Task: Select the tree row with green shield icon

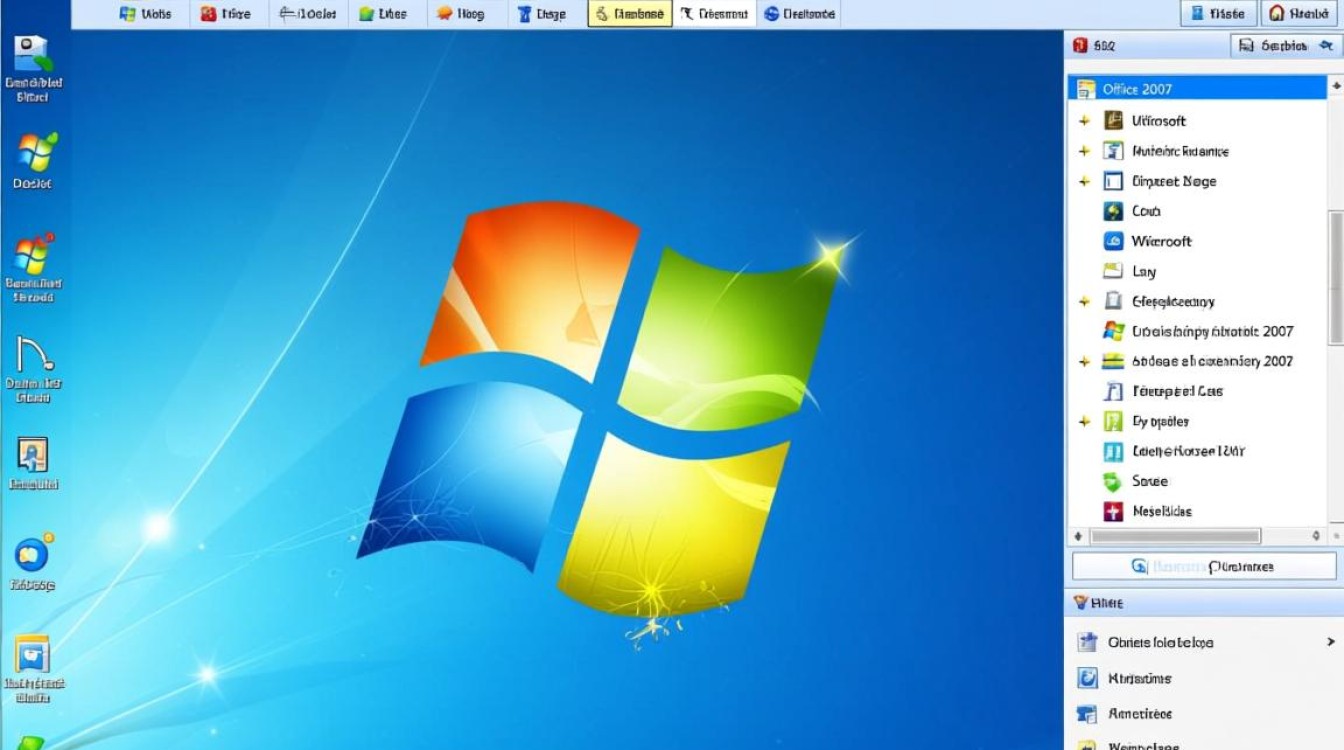Action: tap(1197, 481)
